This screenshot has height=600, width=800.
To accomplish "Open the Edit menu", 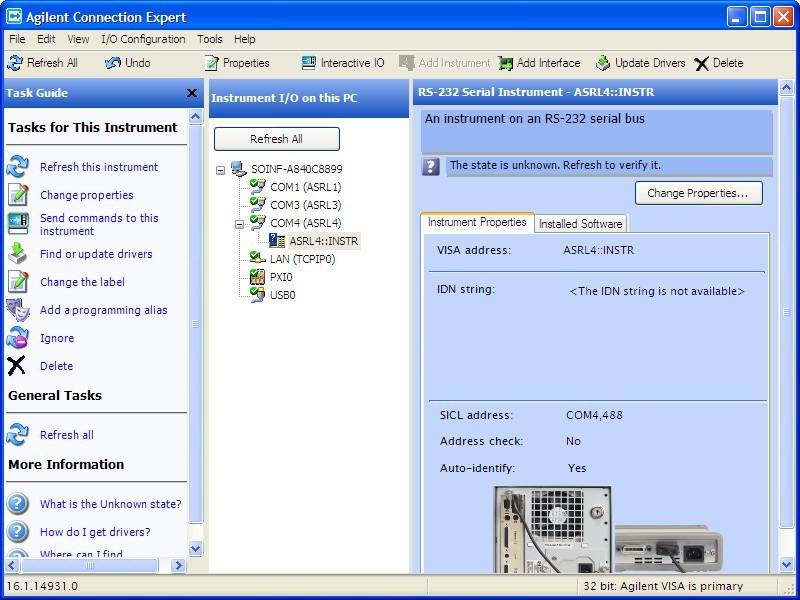I will coord(46,39).
